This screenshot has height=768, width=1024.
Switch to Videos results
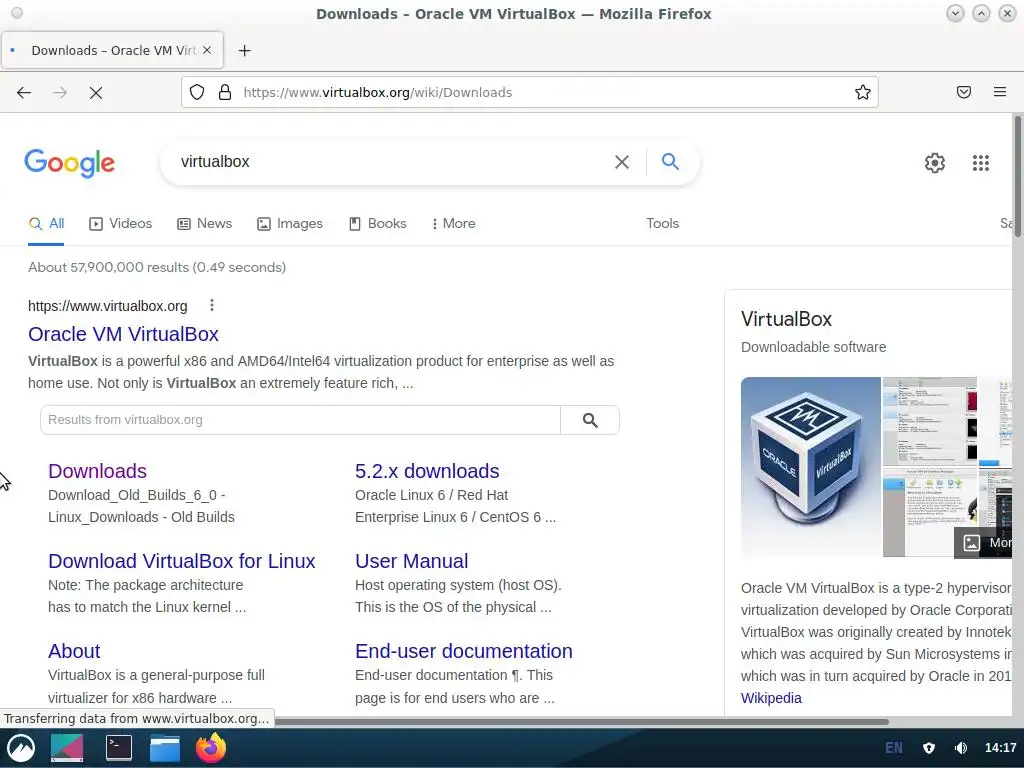121,223
